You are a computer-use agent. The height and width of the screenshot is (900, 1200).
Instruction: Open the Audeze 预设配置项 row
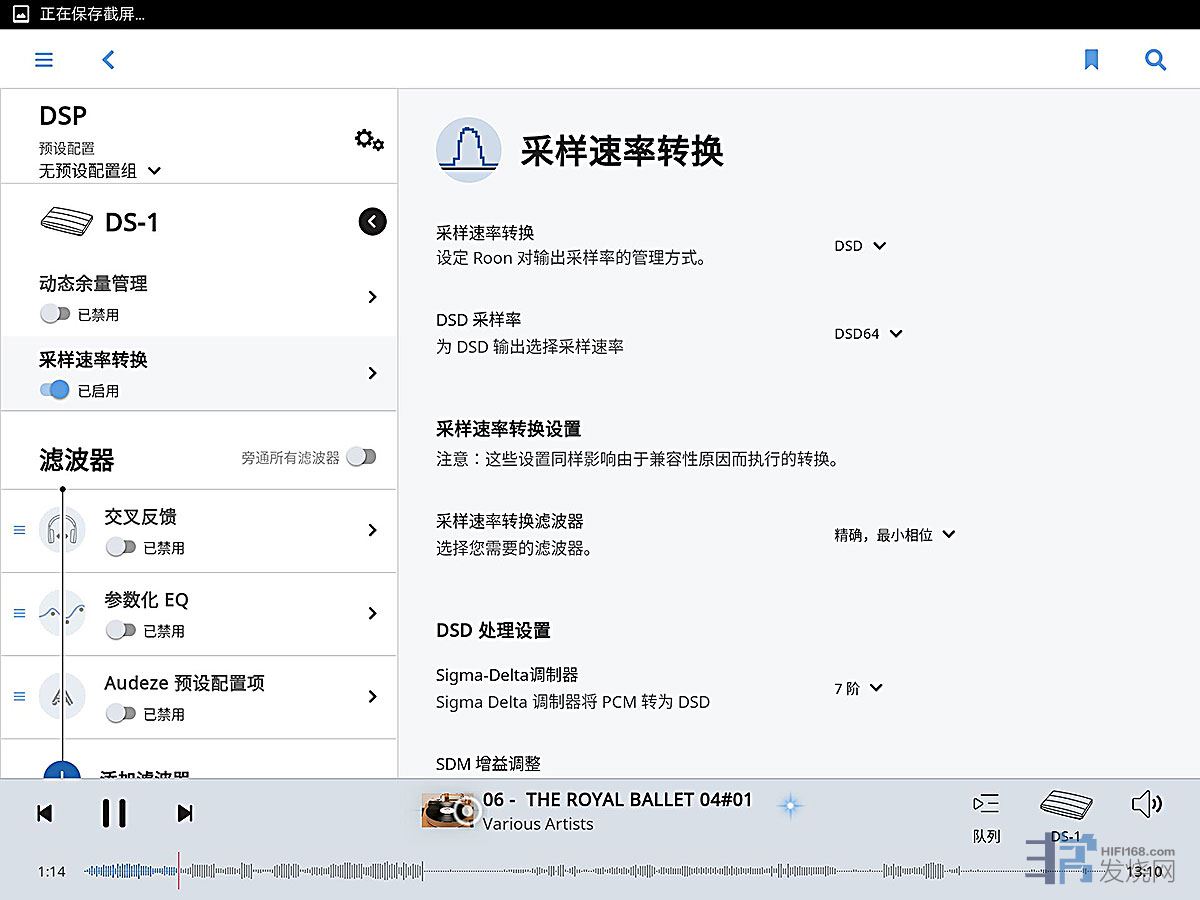point(240,696)
